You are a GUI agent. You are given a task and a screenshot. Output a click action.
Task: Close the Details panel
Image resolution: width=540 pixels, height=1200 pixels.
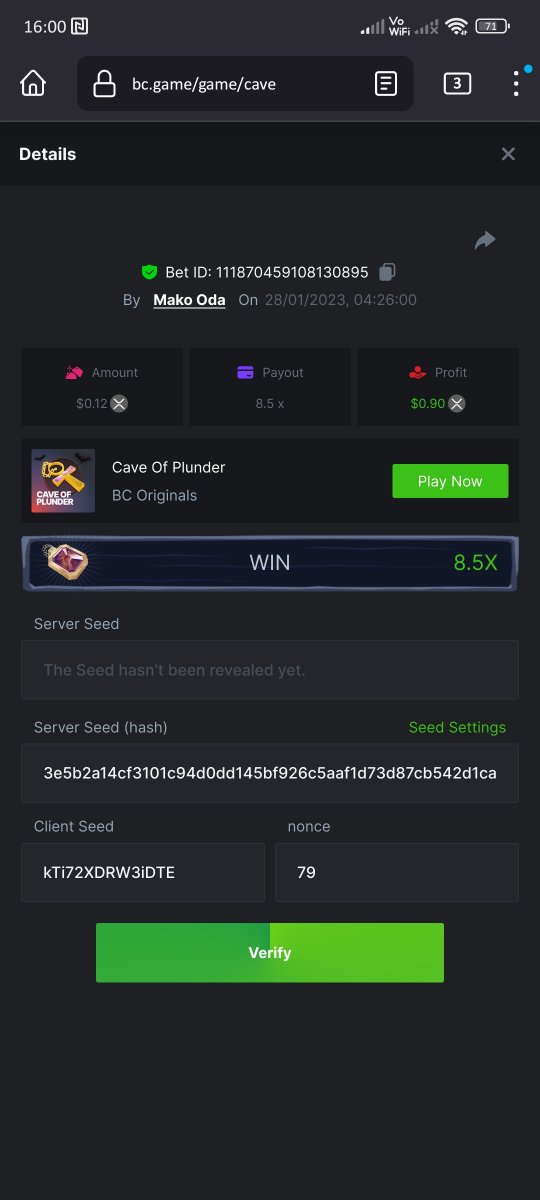pyautogui.click(x=508, y=154)
